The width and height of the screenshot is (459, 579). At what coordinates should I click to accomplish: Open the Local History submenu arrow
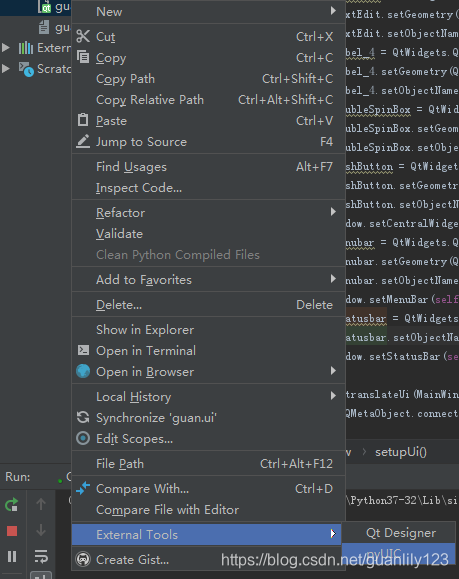333,395
